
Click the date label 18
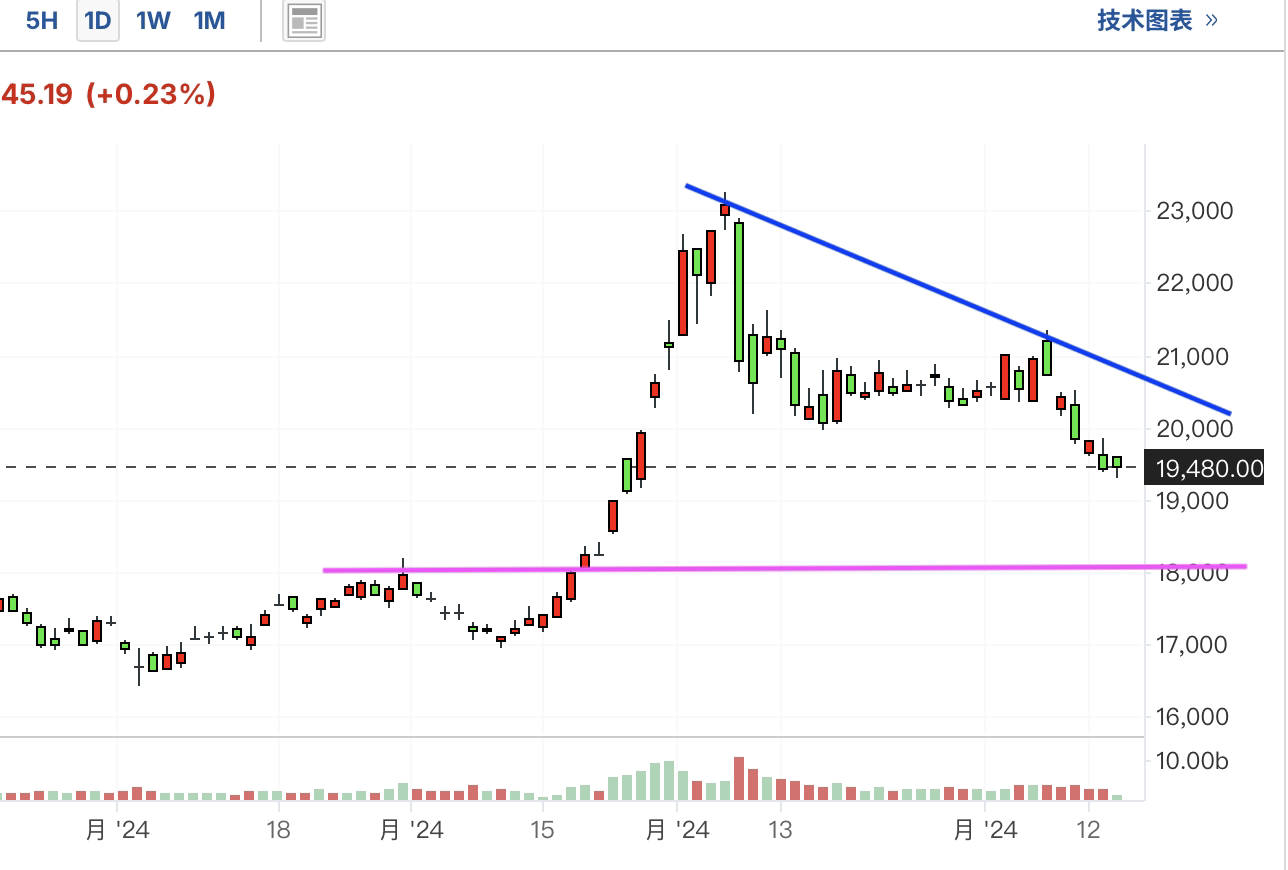pos(278,830)
